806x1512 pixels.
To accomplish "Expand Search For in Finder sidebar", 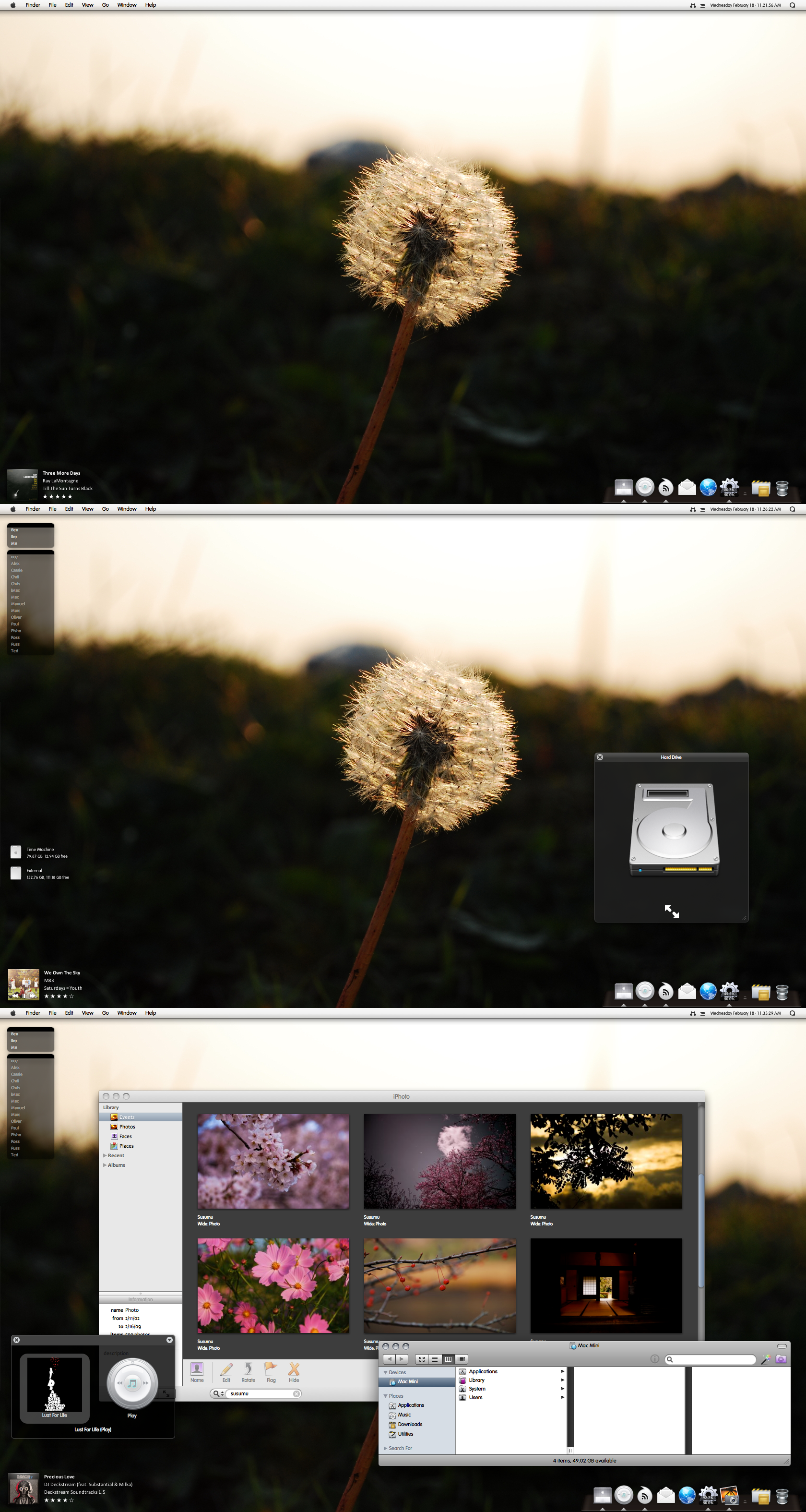I will (x=385, y=1448).
